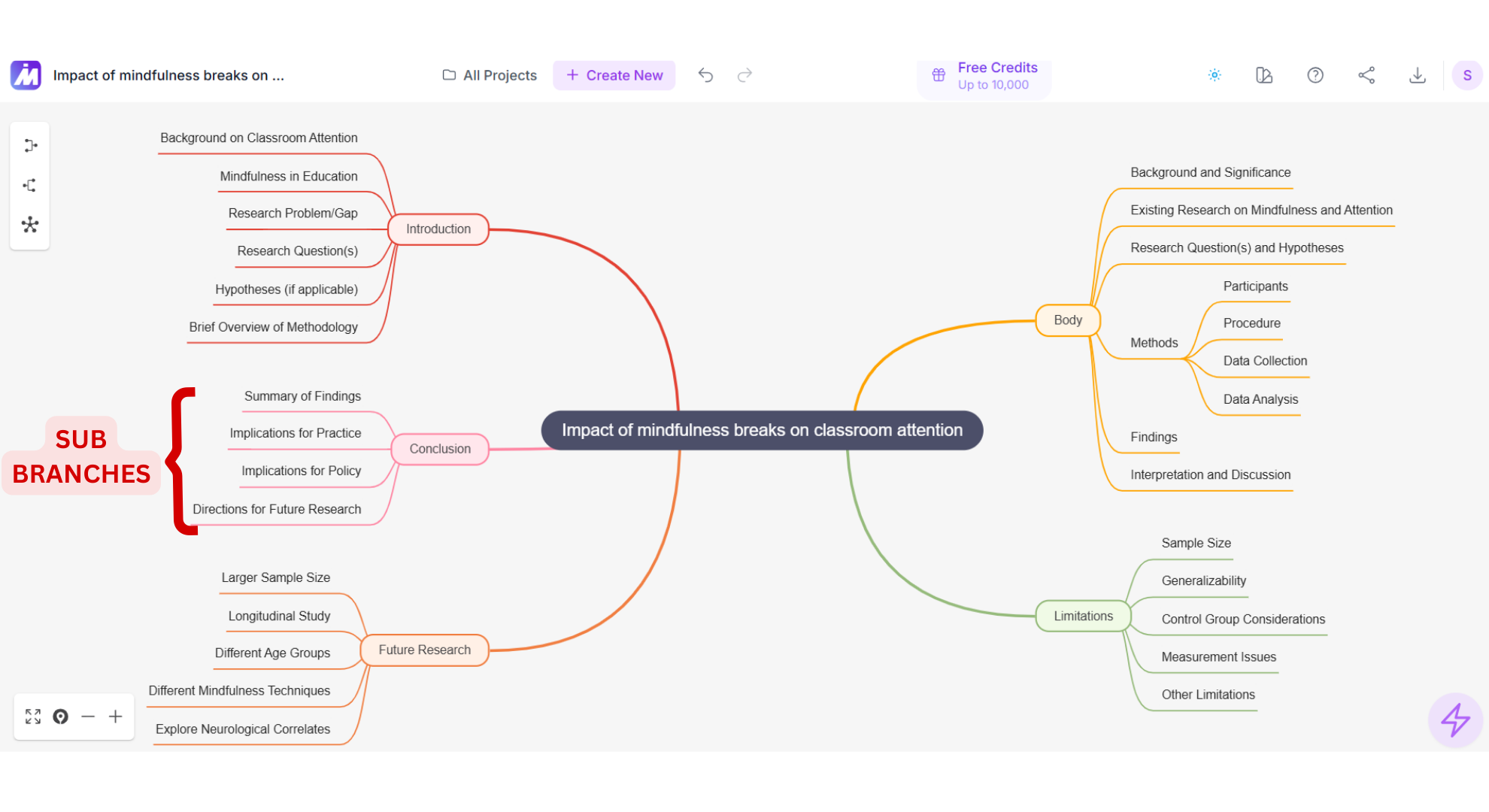Select Larger Sample Size node
The height and width of the screenshot is (812, 1489).
pyautogui.click(x=276, y=577)
